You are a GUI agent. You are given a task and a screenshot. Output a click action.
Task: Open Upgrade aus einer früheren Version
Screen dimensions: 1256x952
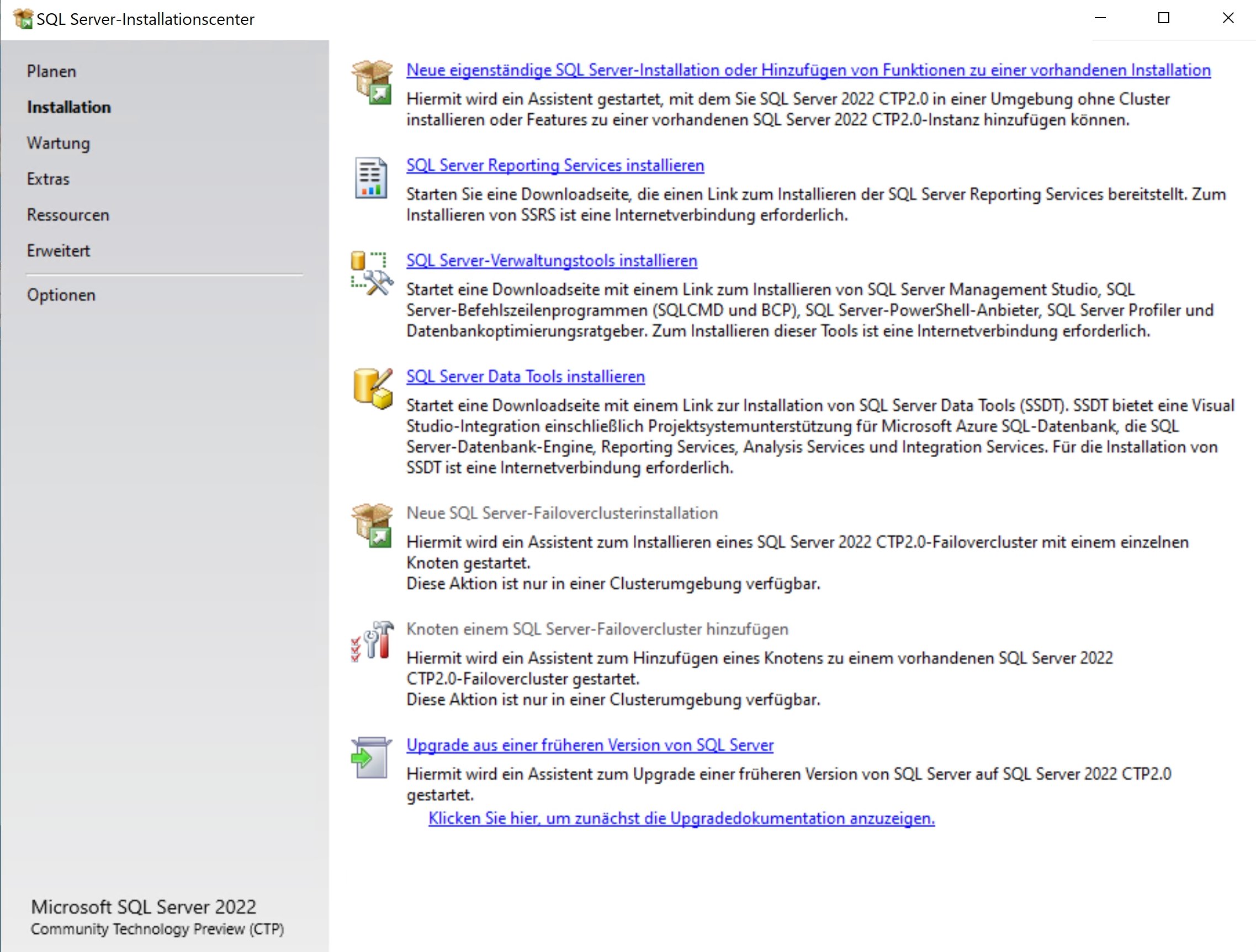click(x=590, y=745)
